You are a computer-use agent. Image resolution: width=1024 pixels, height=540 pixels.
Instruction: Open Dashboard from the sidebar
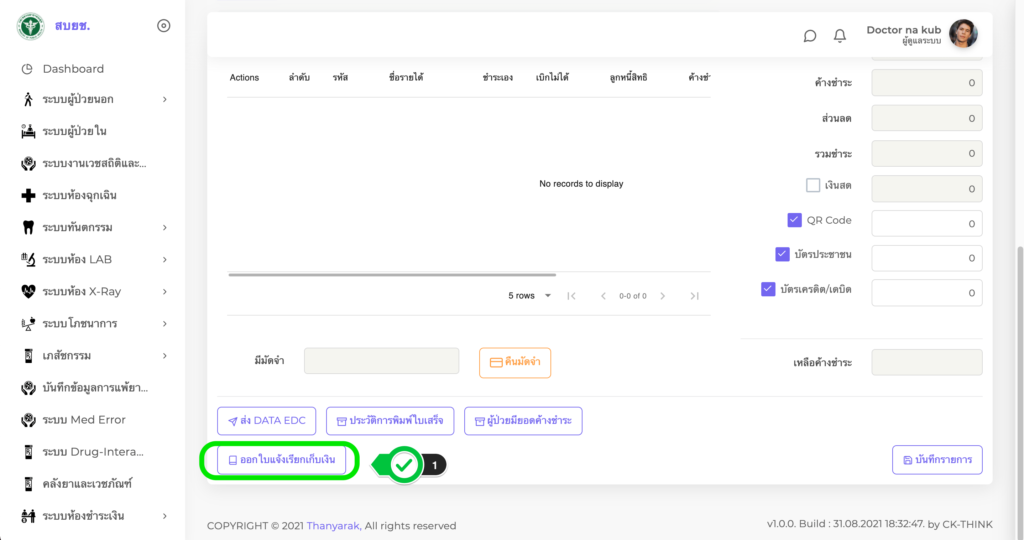(73, 69)
